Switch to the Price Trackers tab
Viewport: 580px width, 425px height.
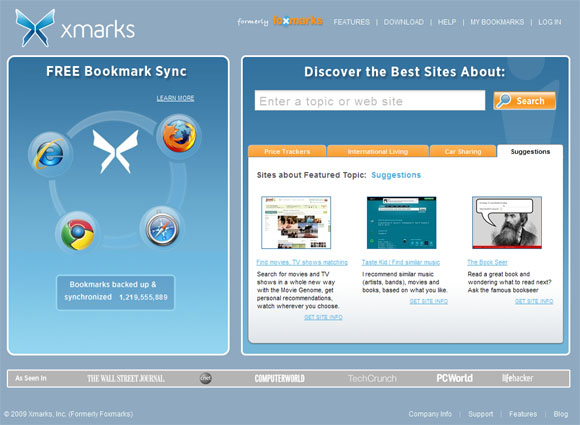287,151
